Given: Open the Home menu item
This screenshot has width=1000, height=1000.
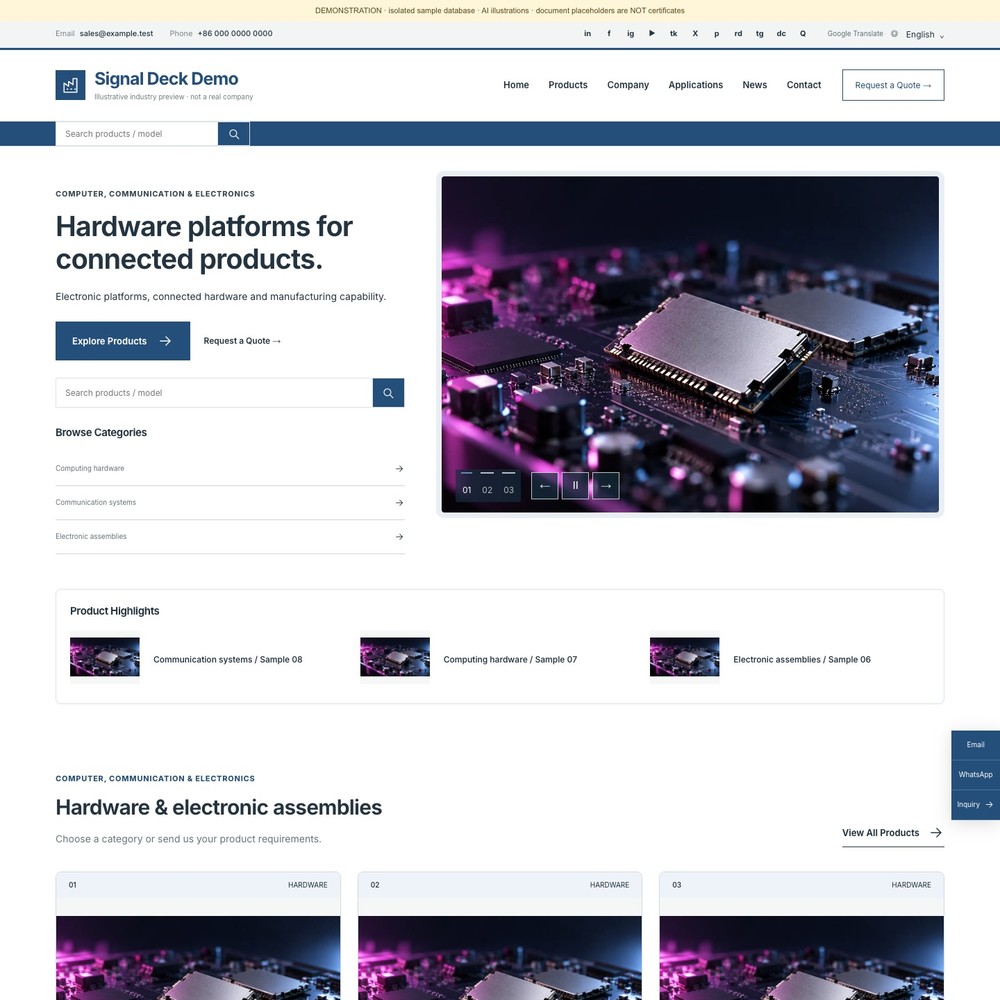Looking at the screenshot, I should tap(516, 85).
